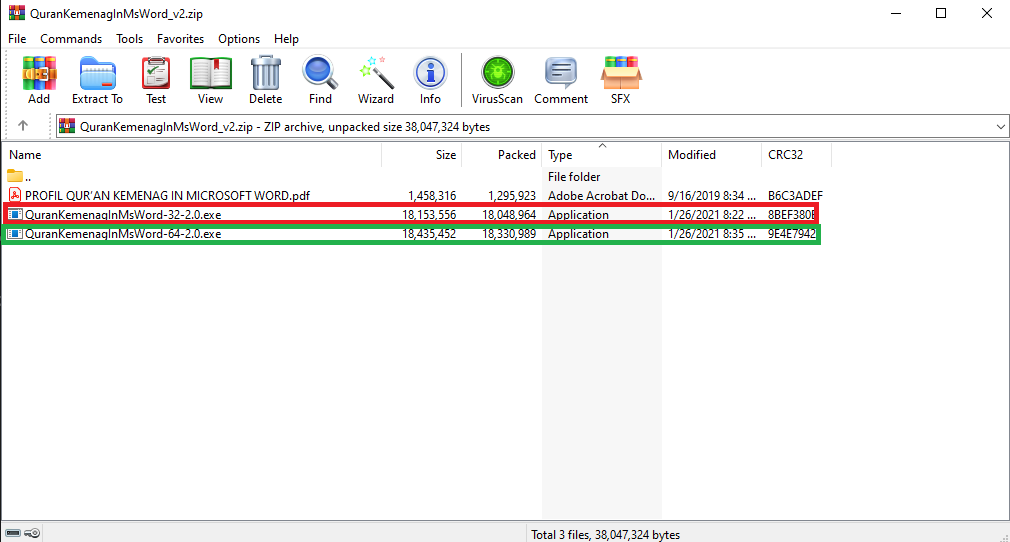The image size is (1010, 542).
Task: Close the WinRAR window
Action: (x=987, y=13)
